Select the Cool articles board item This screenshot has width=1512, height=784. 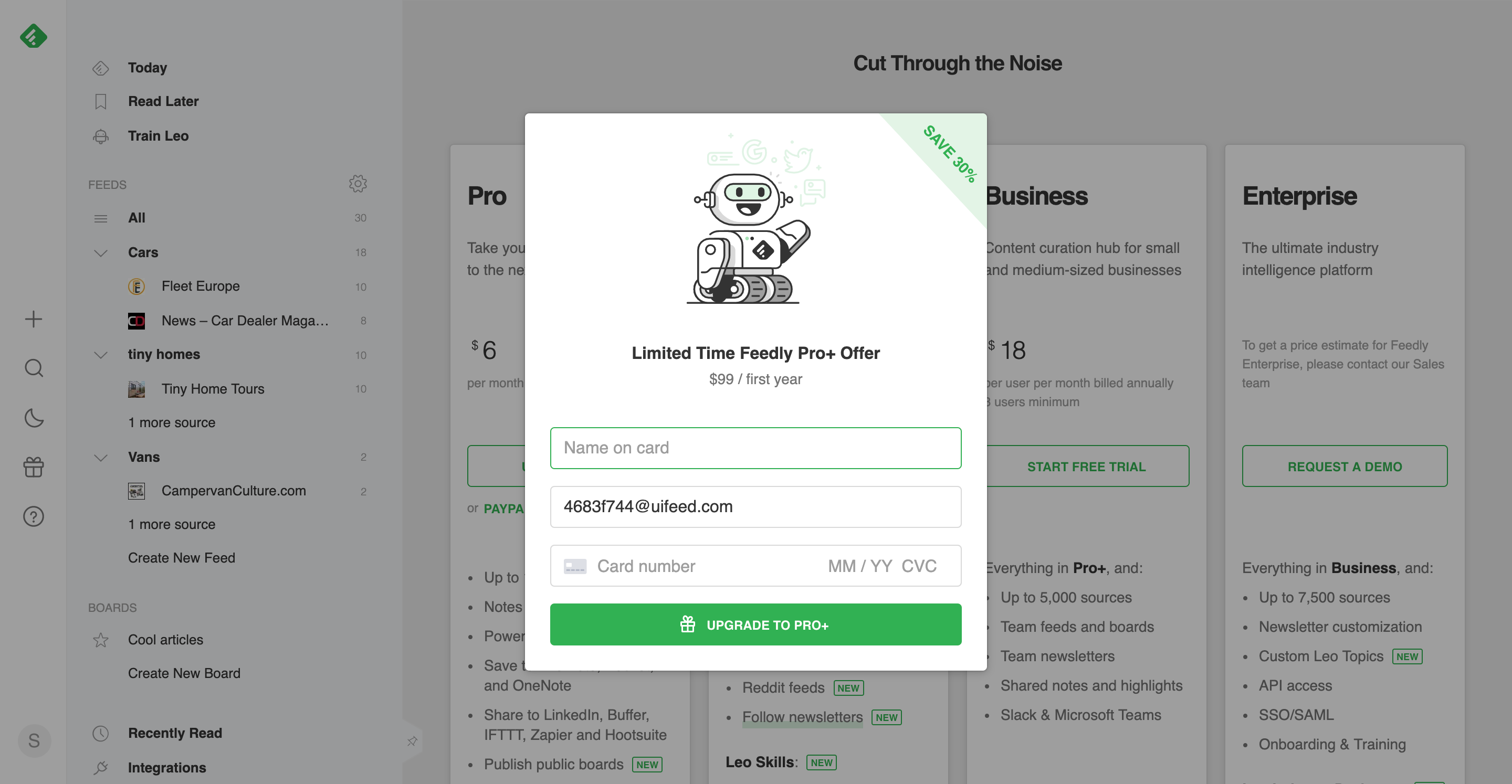tap(165, 639)
